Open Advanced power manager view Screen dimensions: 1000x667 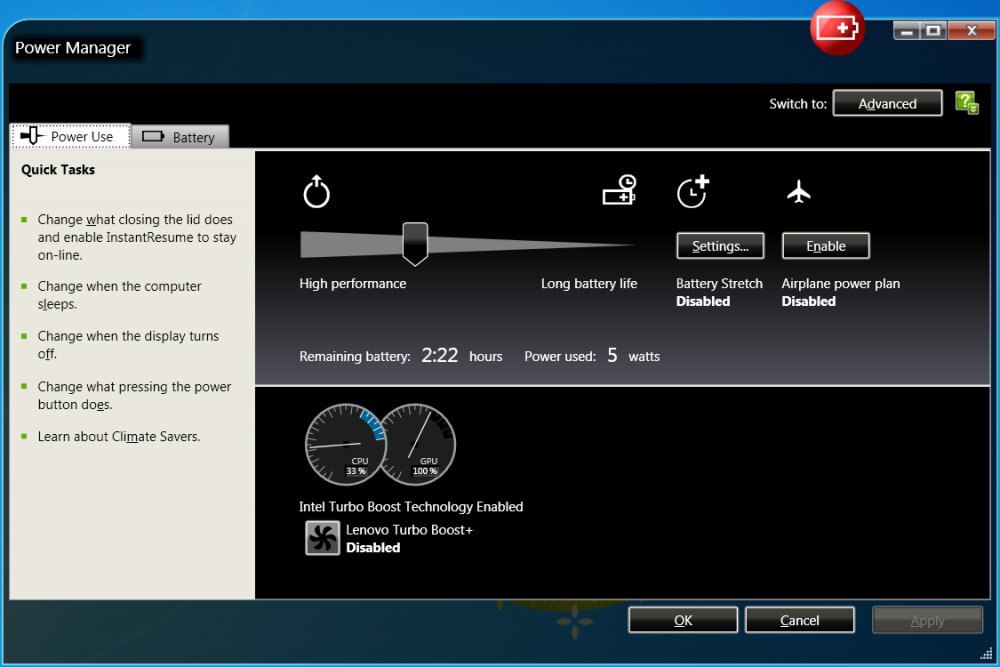(887, 102)
